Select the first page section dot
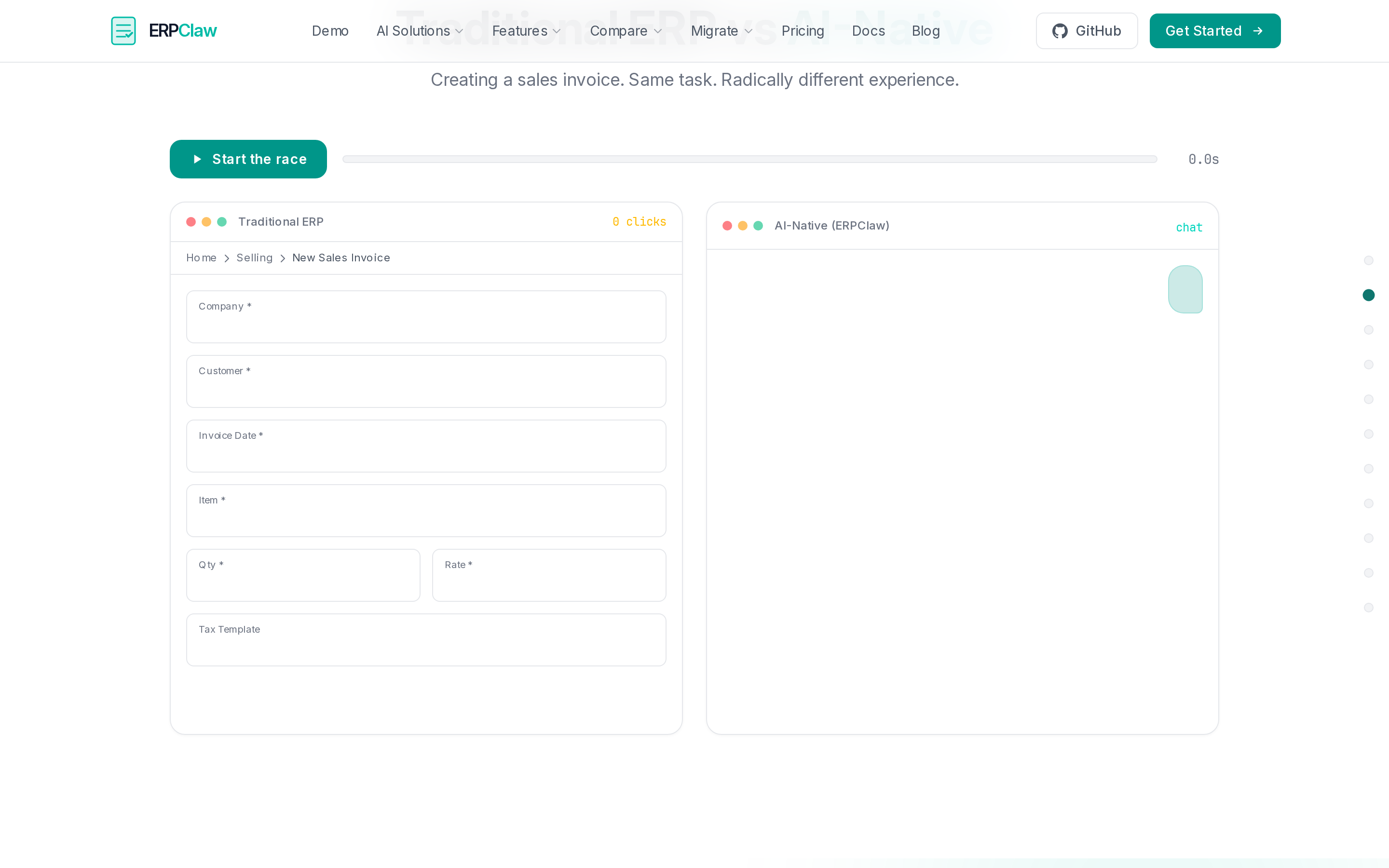This screenshot has width=1389, height=868. coord(1368,260)
